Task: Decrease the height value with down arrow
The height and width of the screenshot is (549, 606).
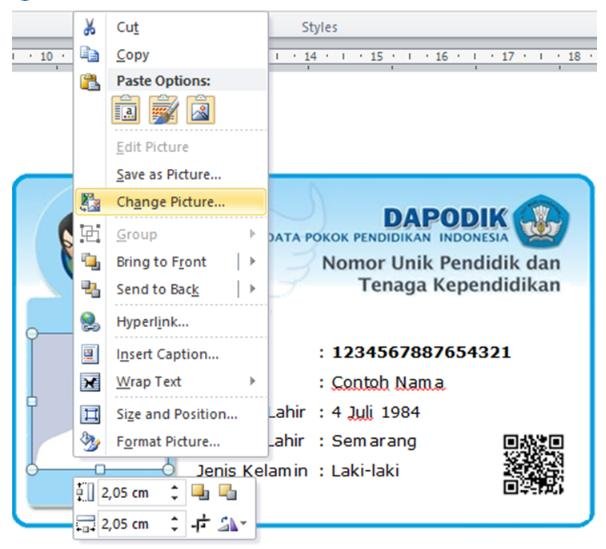Action: pos(175,498)
